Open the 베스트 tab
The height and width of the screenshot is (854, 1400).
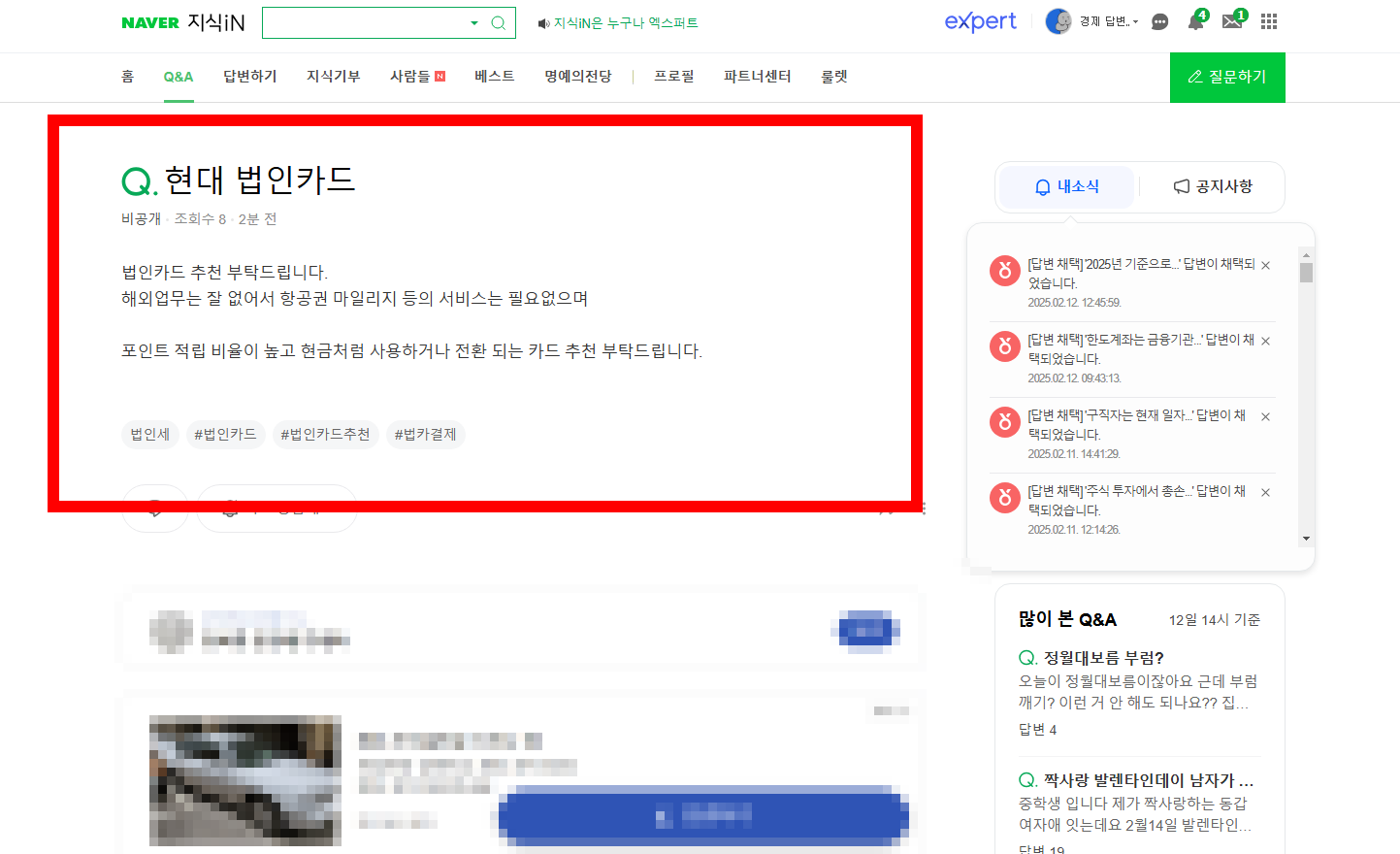[495, 77]
